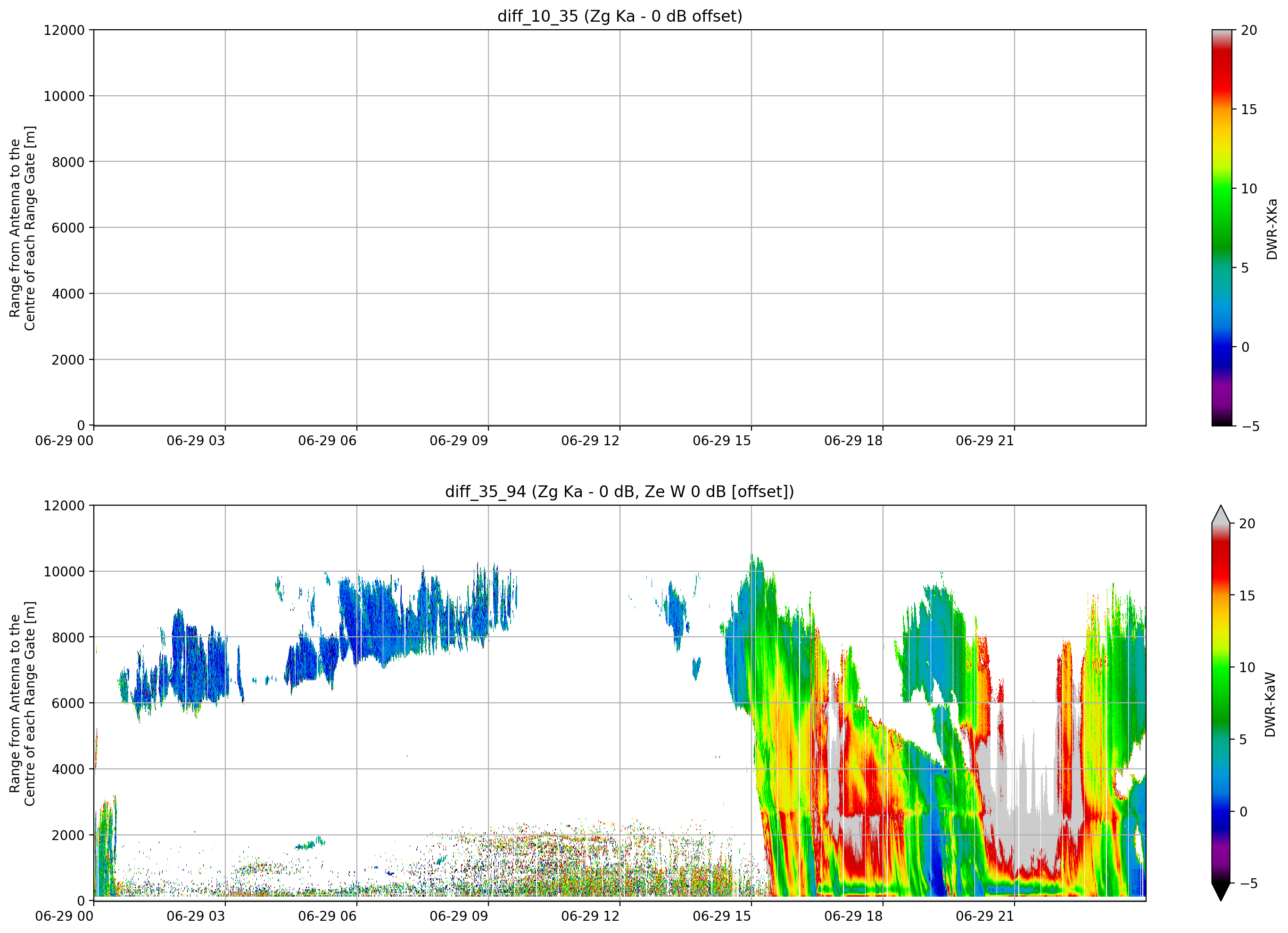The width and height of the screenshot is (1288, 933).
Task: Click the lower black arrow of DWR-KaW colorbar
Action: pos(1221,891)
